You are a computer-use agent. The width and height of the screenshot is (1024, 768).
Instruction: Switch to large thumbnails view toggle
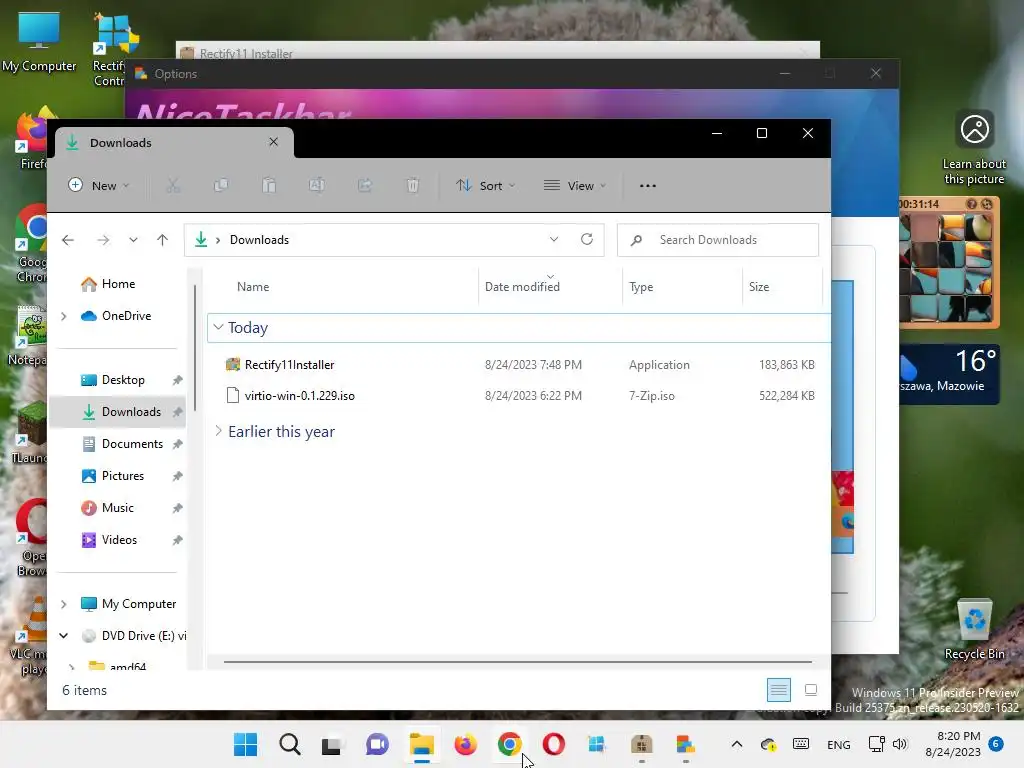point(811,690)
